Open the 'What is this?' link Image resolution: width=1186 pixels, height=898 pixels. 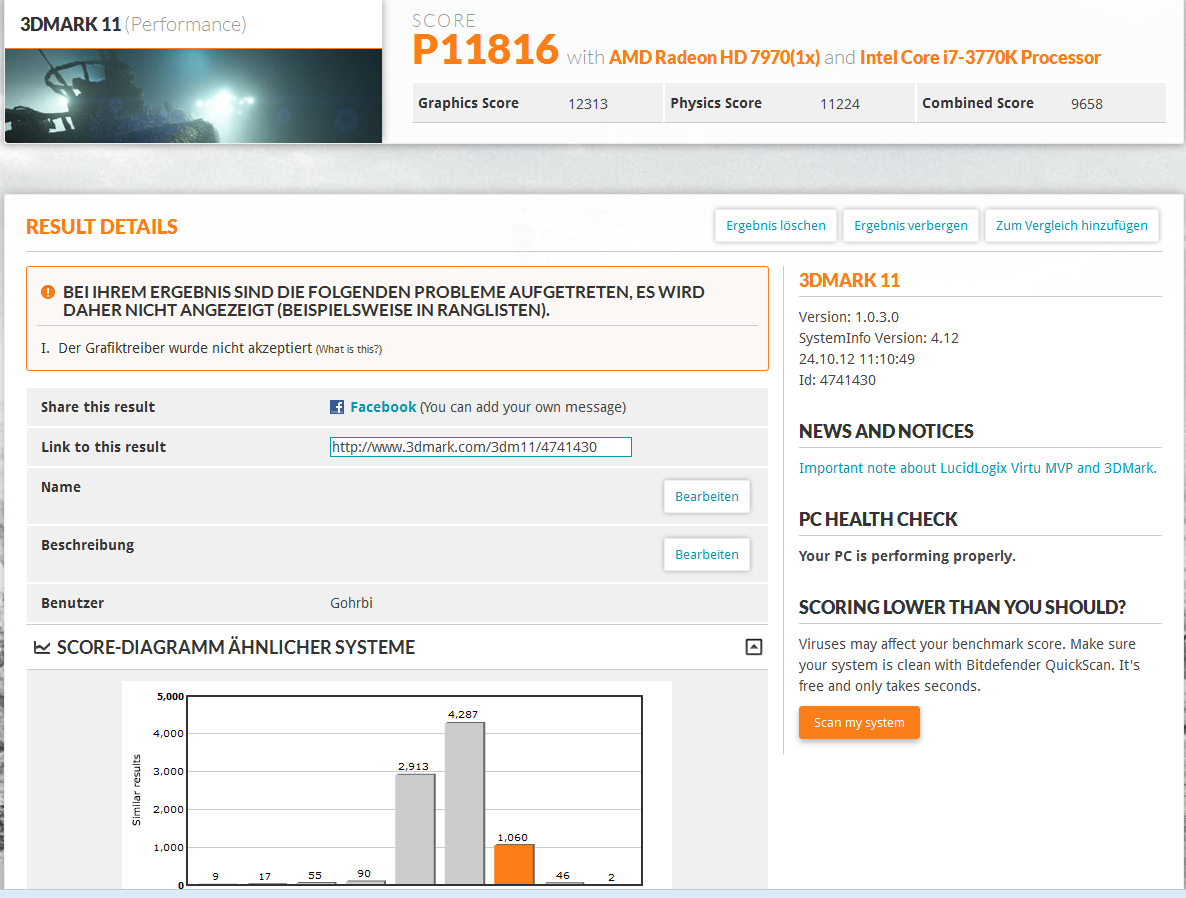[x=349, y=350]
